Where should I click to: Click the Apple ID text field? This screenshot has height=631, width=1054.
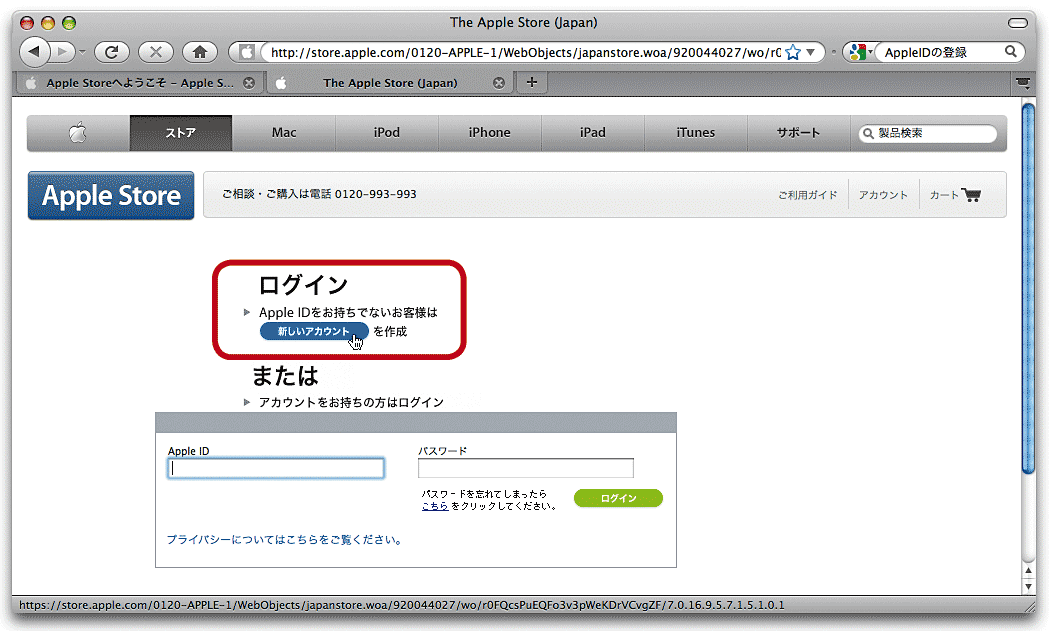pyautogui.click(x=276, y=468)
